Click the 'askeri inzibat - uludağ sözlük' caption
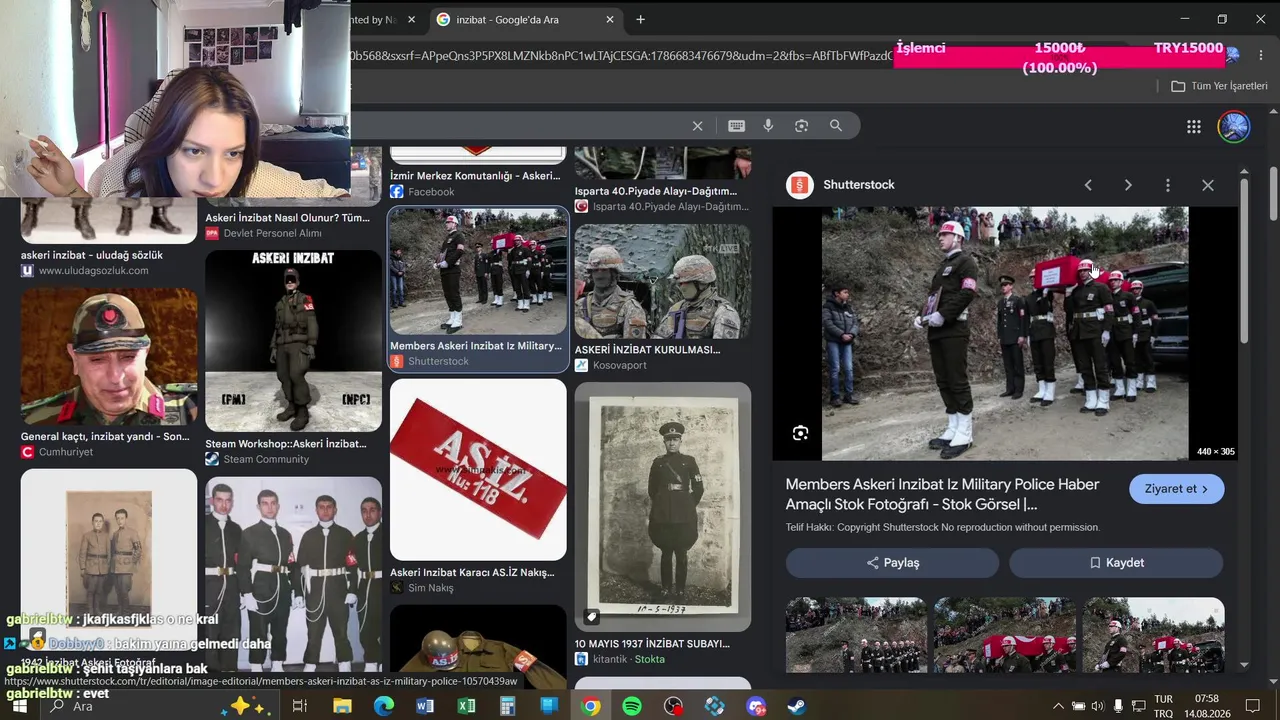Viewport: 1280px width, 720px height. 92,255
